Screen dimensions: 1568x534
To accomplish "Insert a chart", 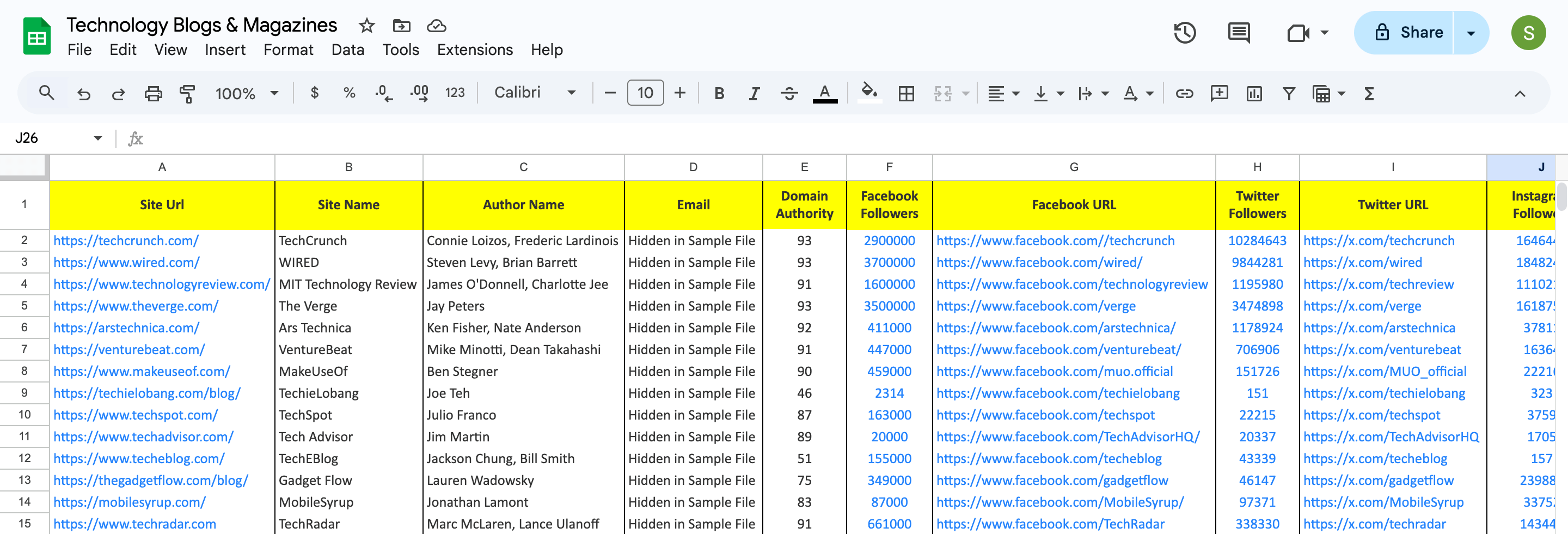I will point(1254,93).
